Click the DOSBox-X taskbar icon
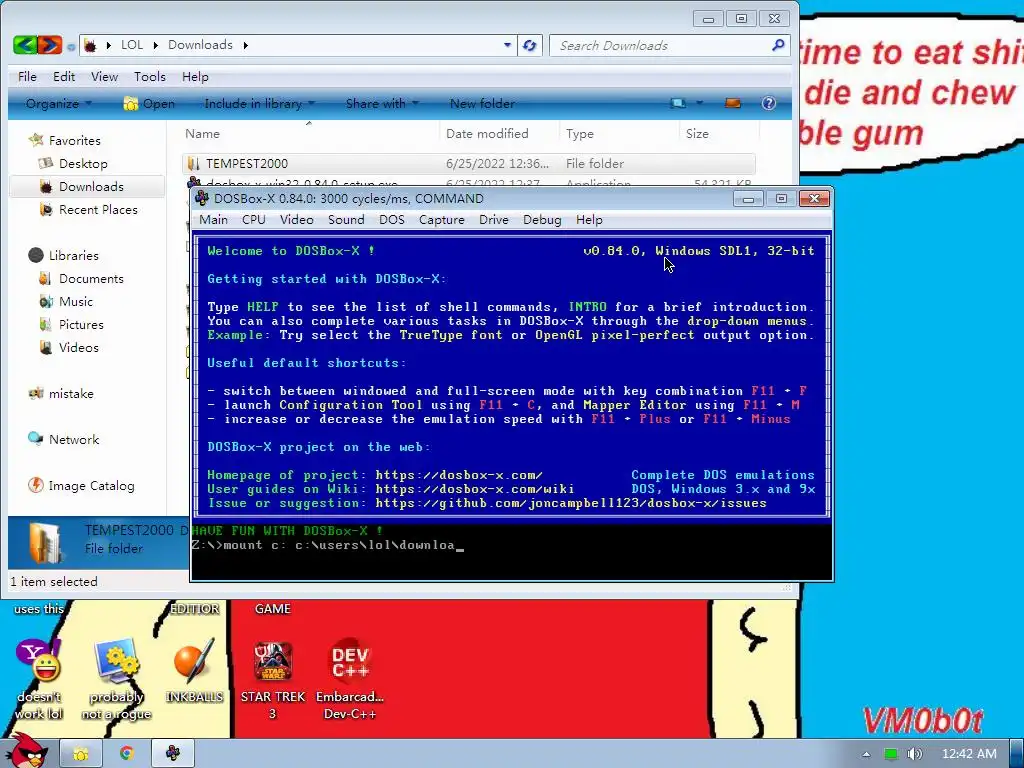This screenshot has width=1024, height=768. coord(173,754)
